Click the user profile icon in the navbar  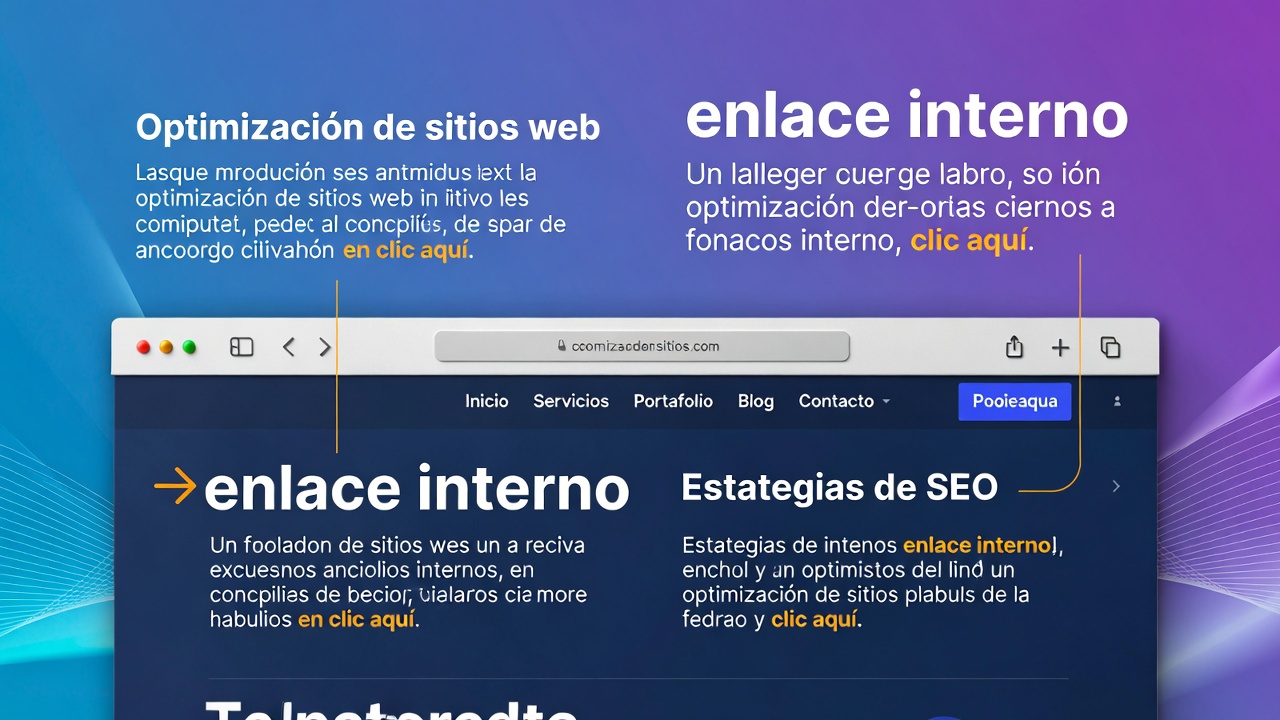[x=1117, y=401]
